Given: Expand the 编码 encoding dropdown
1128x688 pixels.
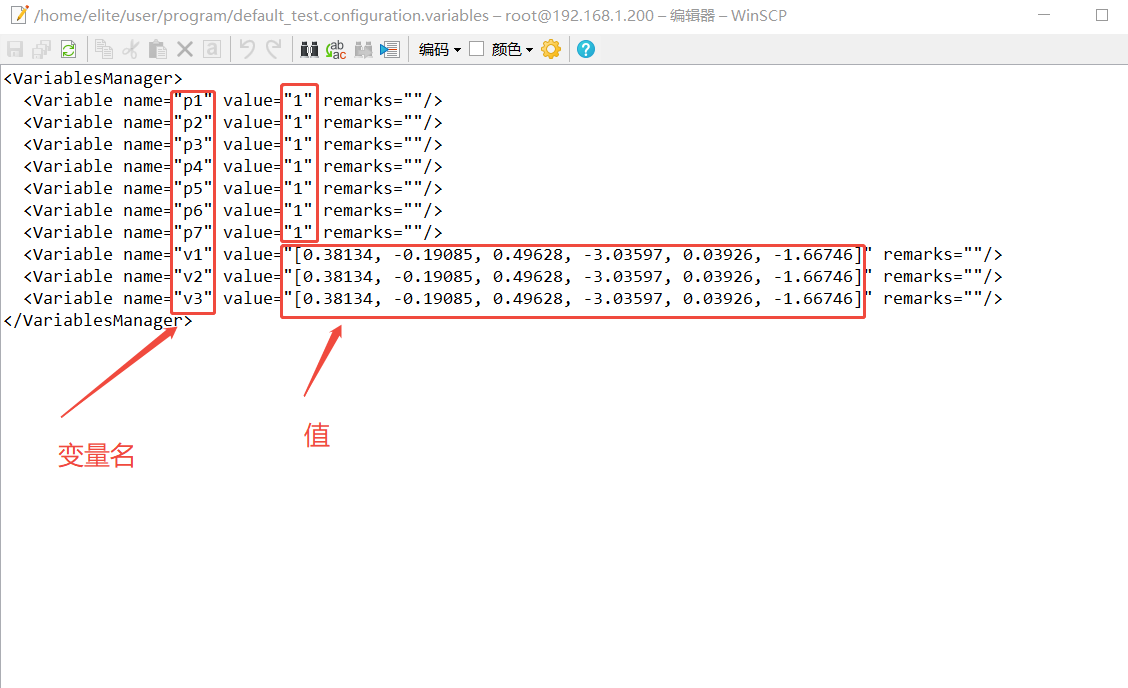Looking at the screenshot, I should point(440,49).
